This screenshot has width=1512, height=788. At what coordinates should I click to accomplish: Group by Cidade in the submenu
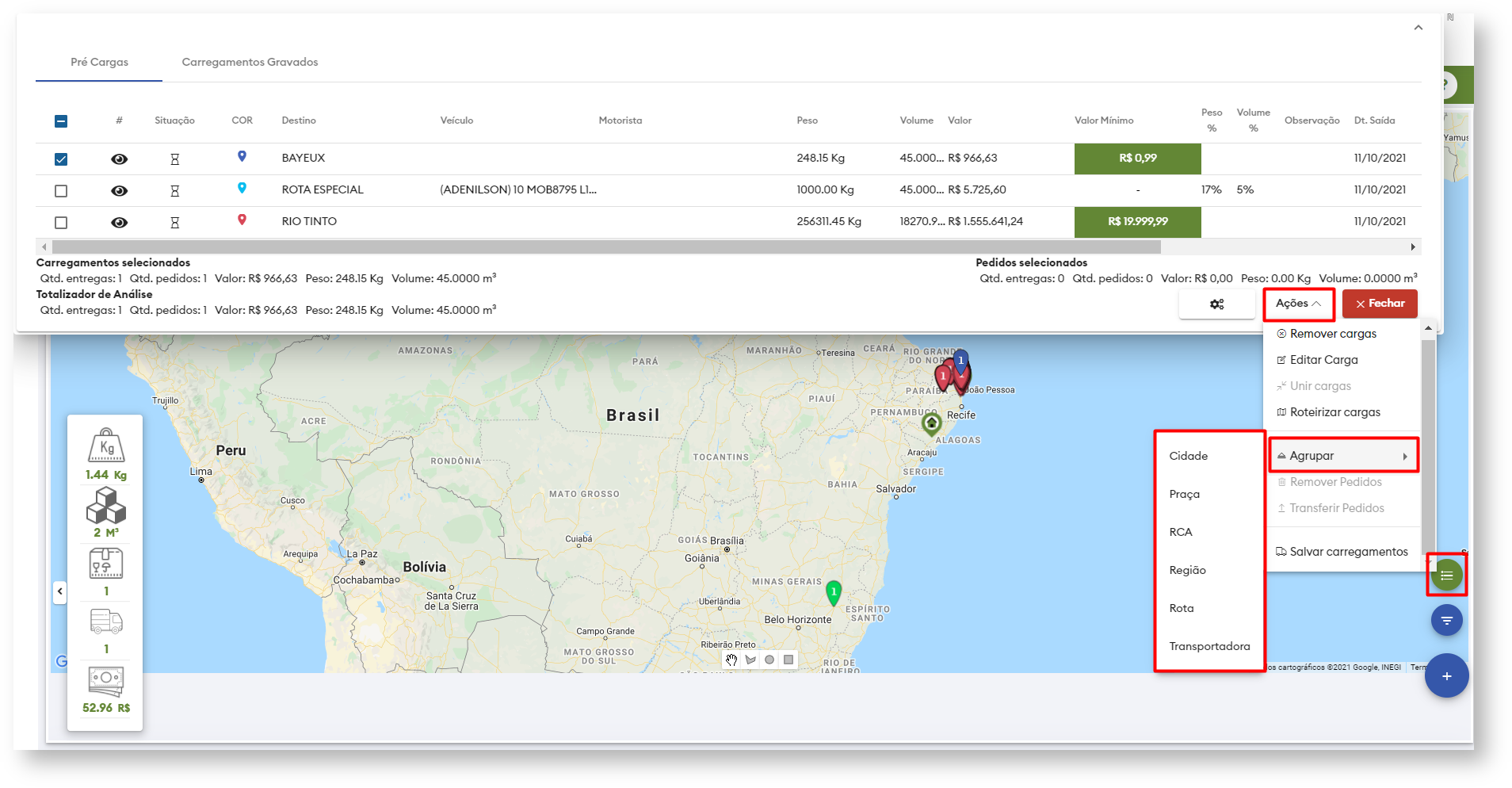1189,456
